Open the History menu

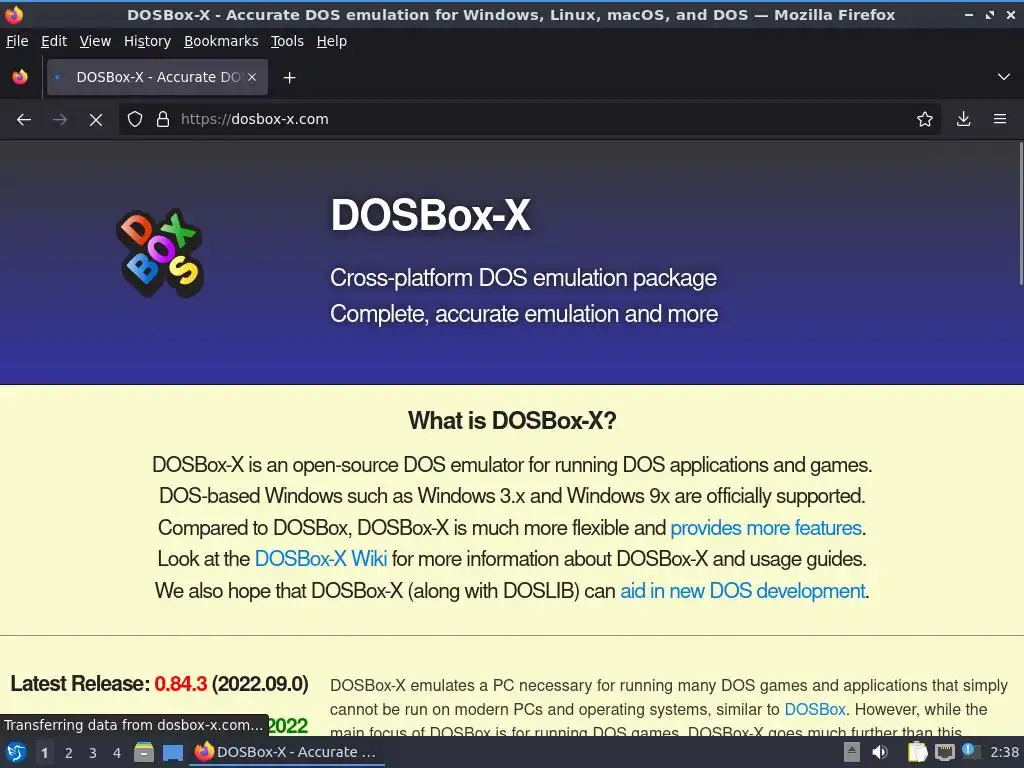[148, 41]
